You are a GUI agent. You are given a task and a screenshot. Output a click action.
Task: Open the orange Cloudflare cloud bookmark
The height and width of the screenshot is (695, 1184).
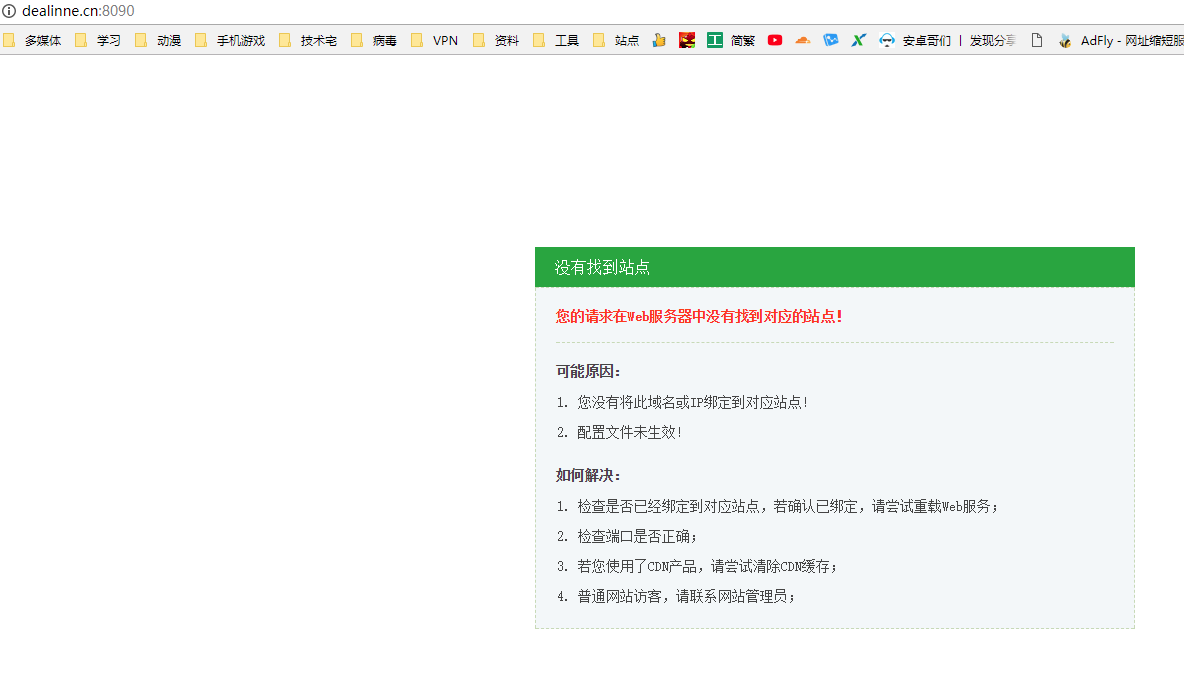(803, 41)
